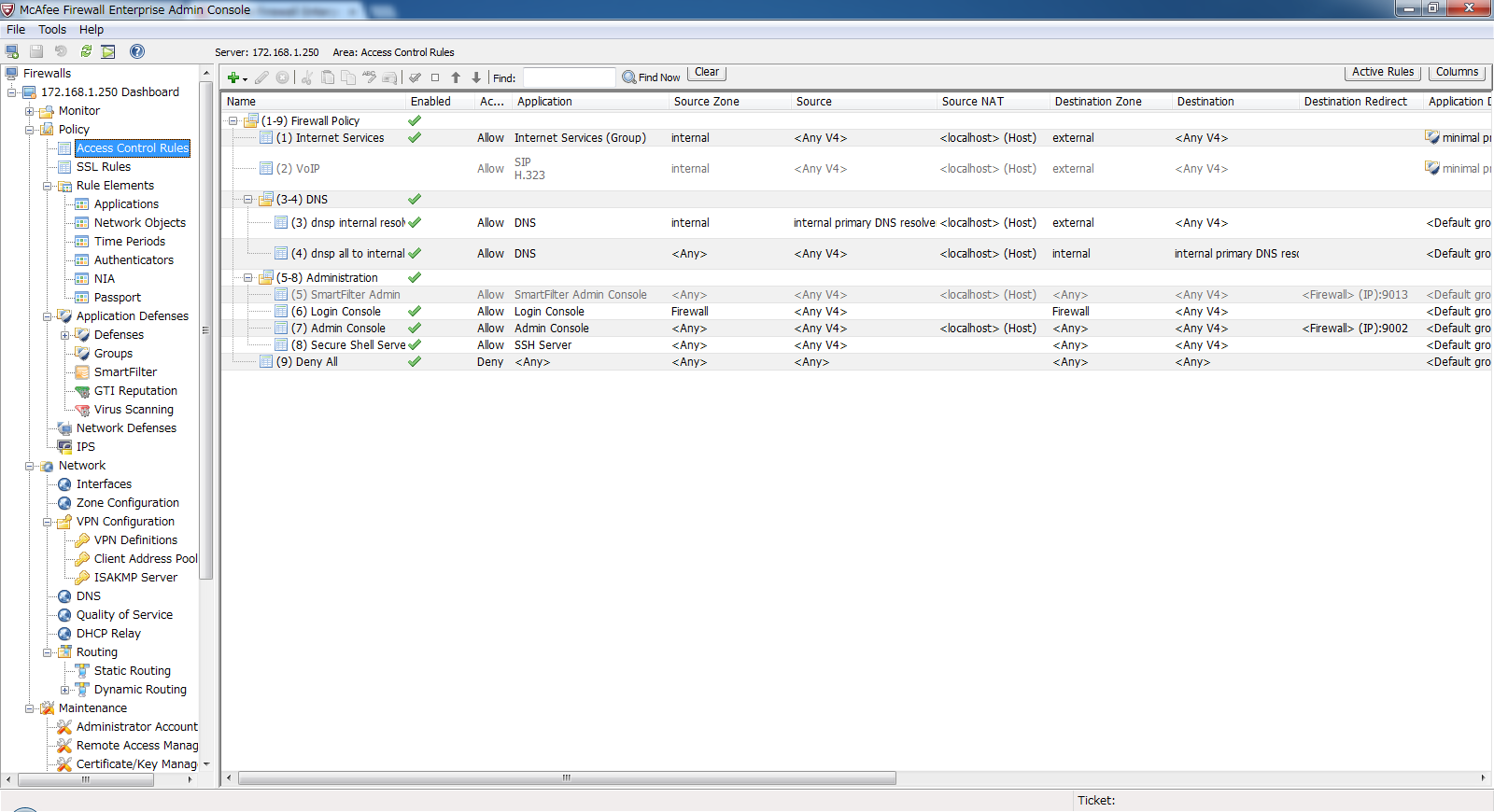Screen dimensions: 1494x812
Task: Collapse the (3-4) DNS rule group
Action: pos(248,200)
